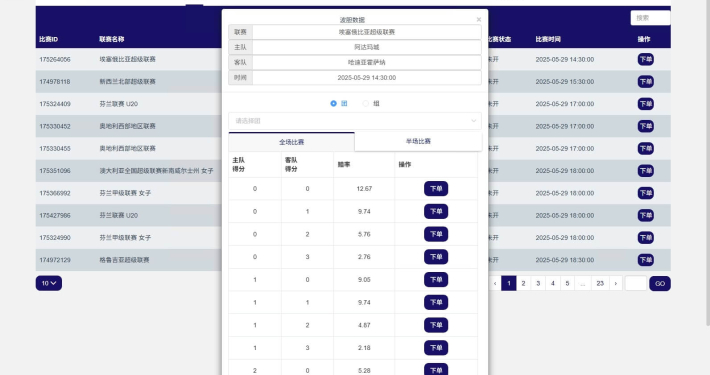The width and height of the screenshot is (710, 375).
Task: Click 下单 for match 175264056
Action: (645, 59)
